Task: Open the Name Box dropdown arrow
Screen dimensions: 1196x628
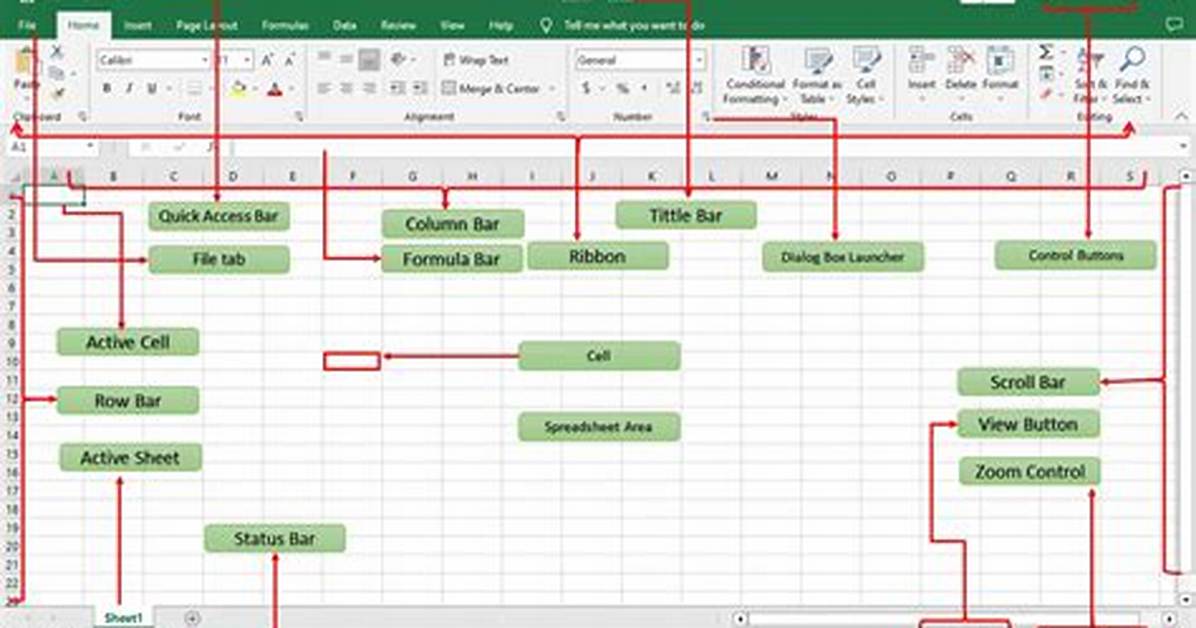Action: click(x=90, y=146)
